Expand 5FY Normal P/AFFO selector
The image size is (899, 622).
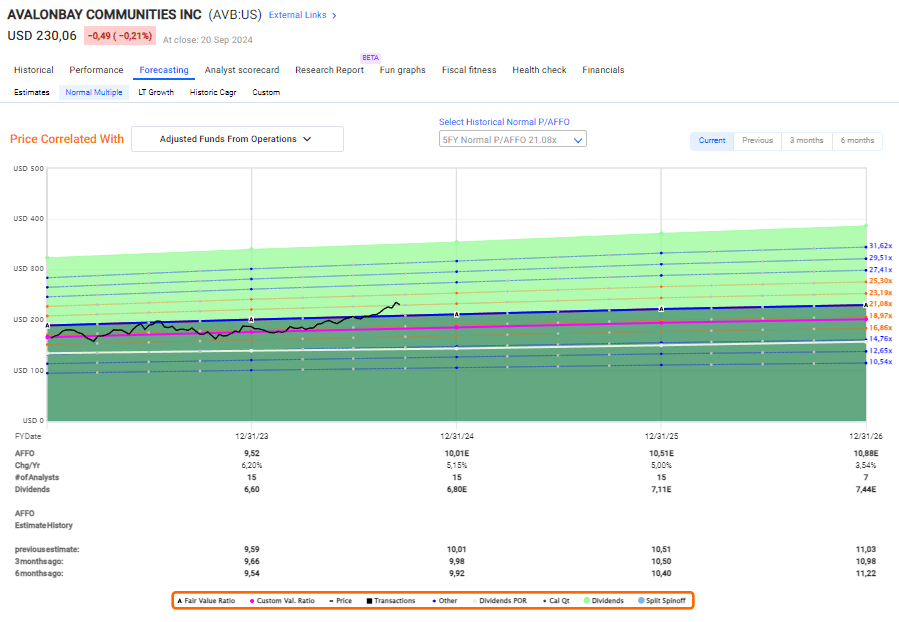513,139
